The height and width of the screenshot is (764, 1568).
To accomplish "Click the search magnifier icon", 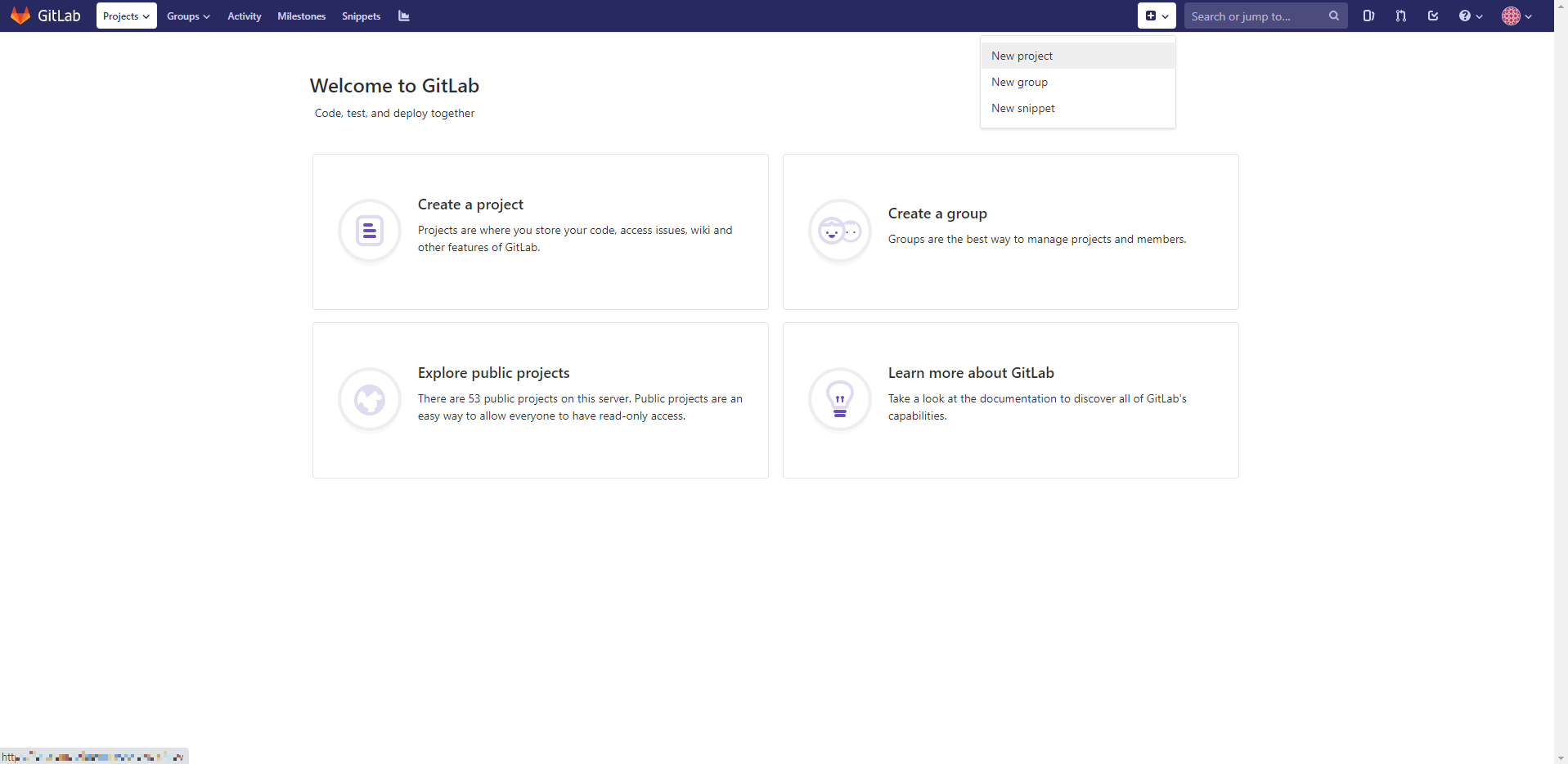I will click(x=1334, y=16).
